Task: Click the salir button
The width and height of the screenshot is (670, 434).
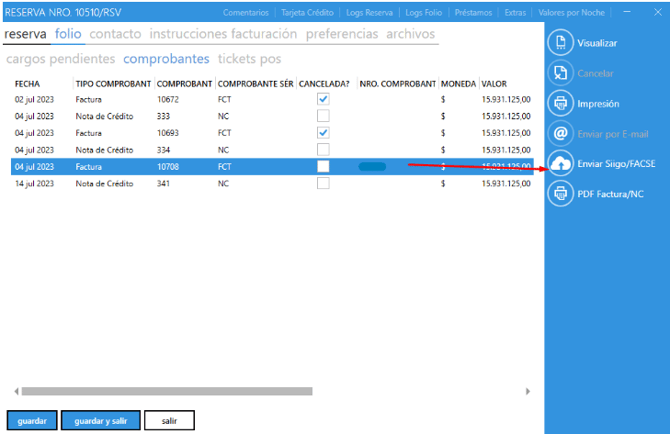Action: tap(169, 421)
